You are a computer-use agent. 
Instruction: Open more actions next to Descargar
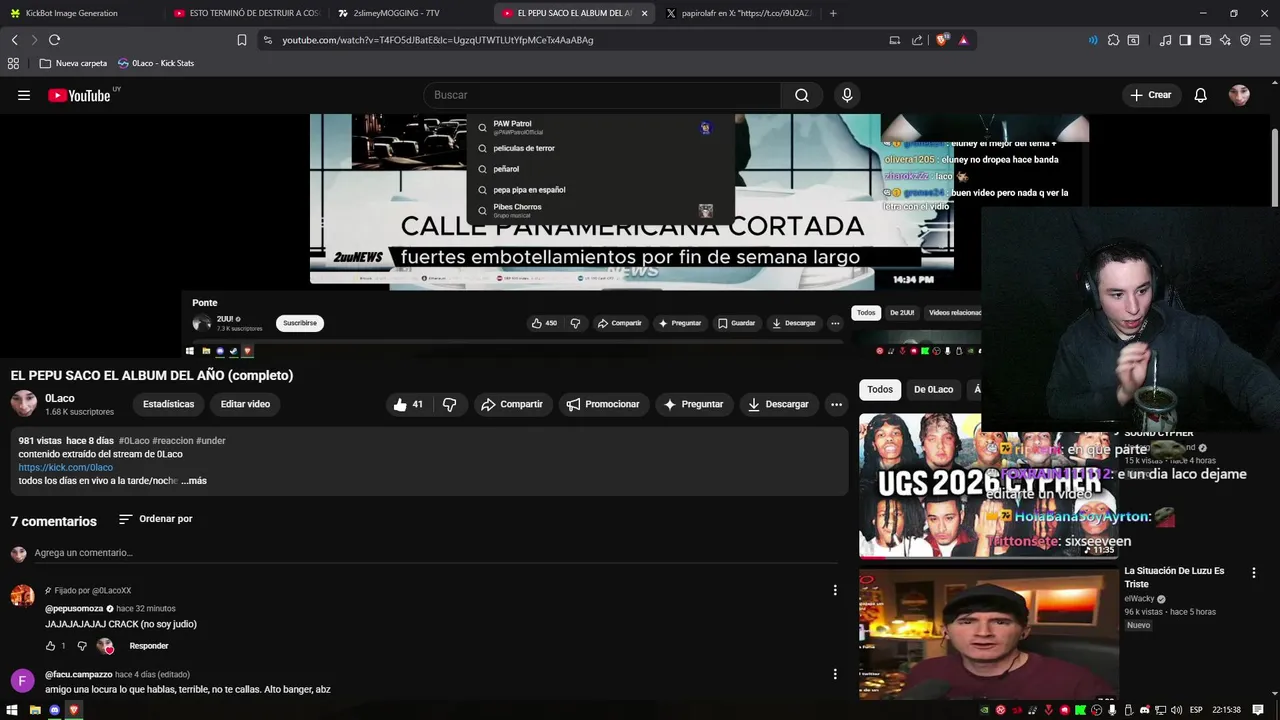[836, 404]
